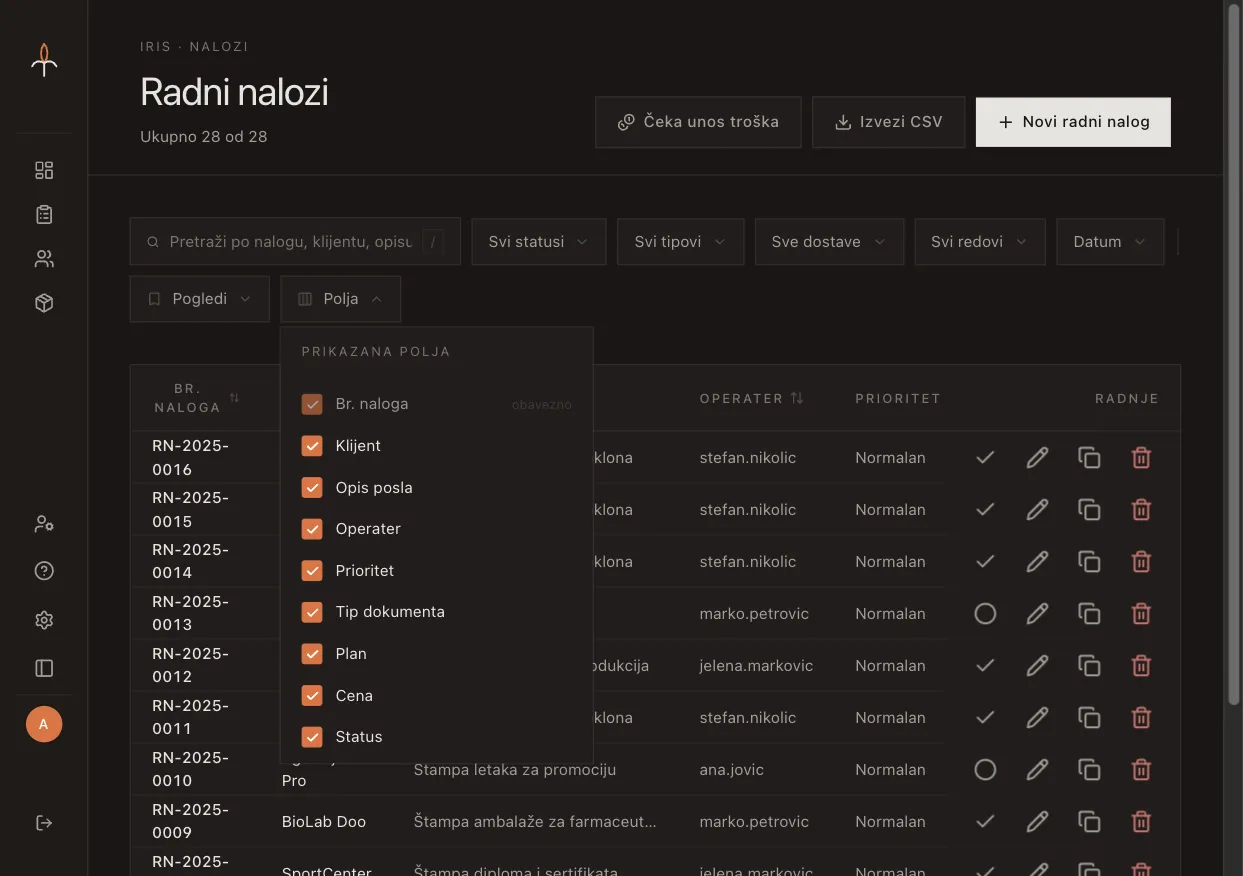This screenshot has height=876, width=1243.
Task: Click the Čeka unos troška button
Action: 698,122
